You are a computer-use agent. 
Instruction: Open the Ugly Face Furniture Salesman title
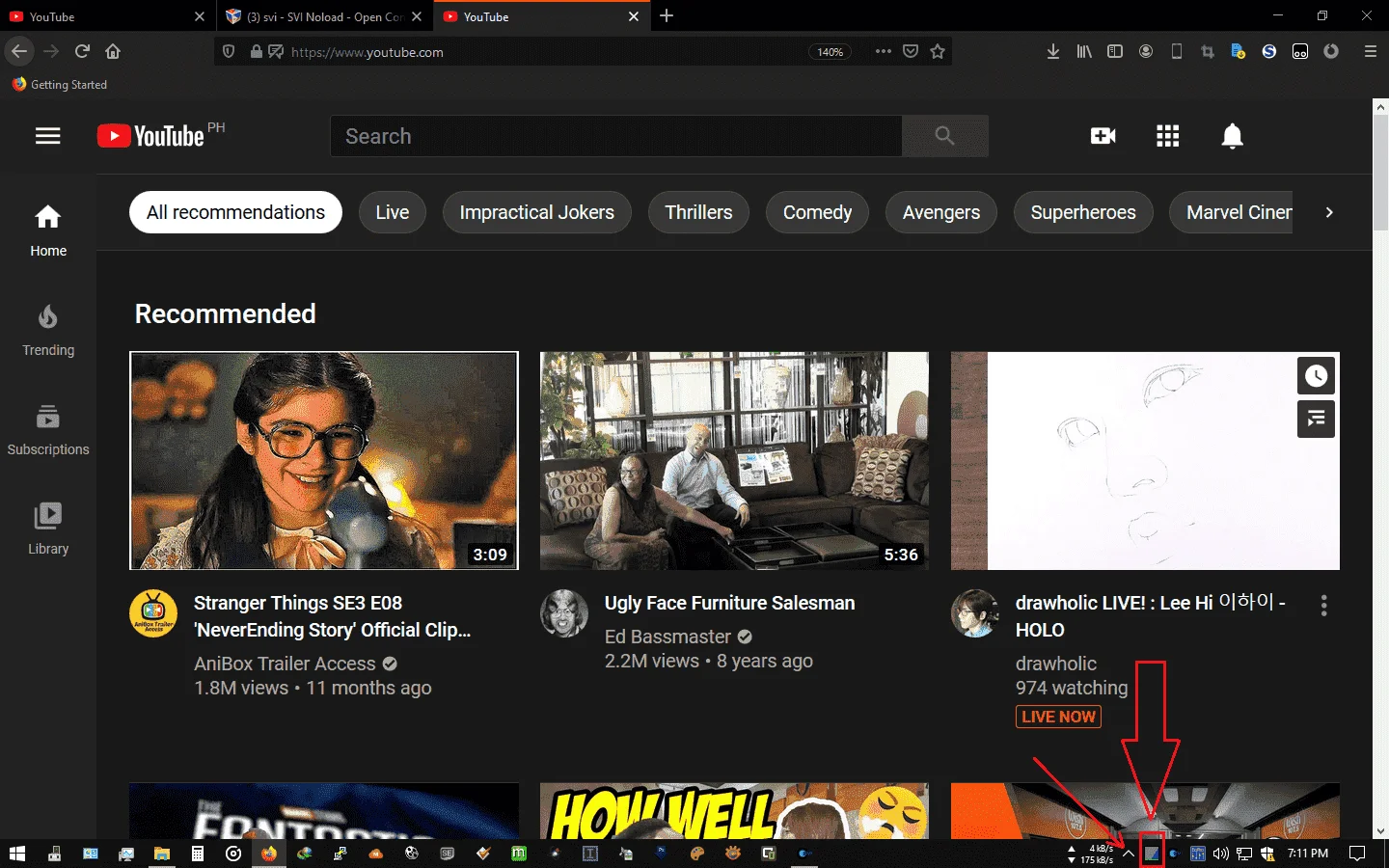729,603
